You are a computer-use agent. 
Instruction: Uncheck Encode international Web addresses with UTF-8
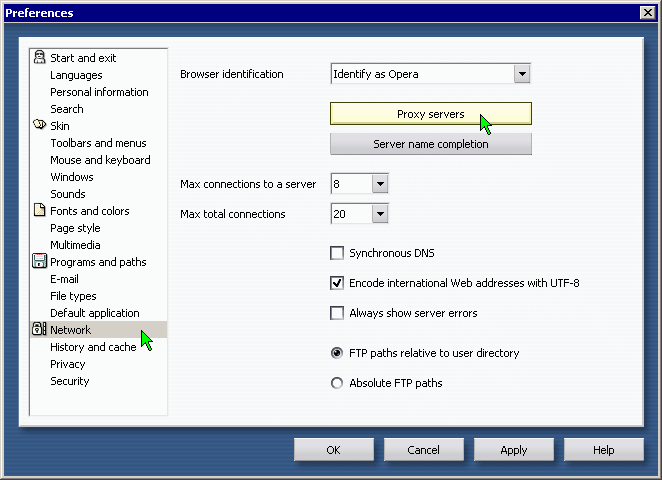coord(336,283)
